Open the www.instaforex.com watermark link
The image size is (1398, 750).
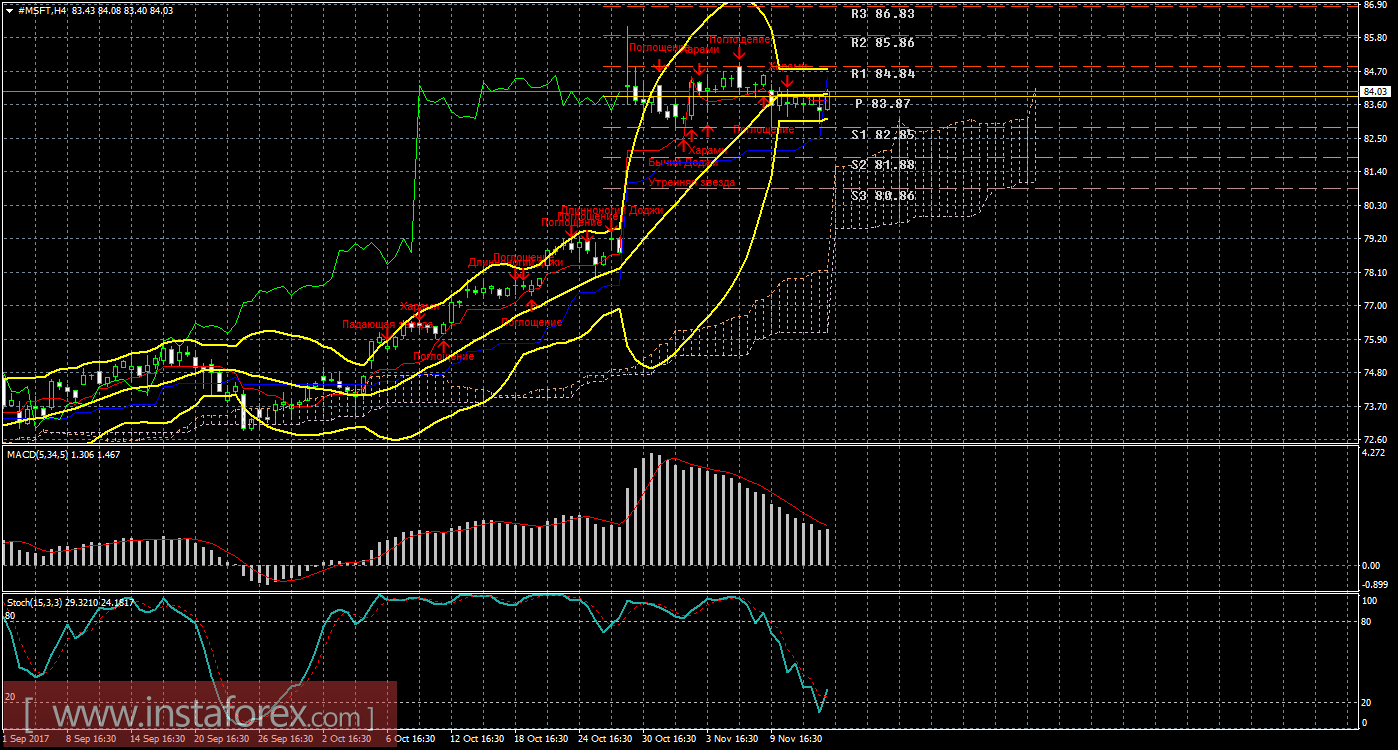[200, 716]
